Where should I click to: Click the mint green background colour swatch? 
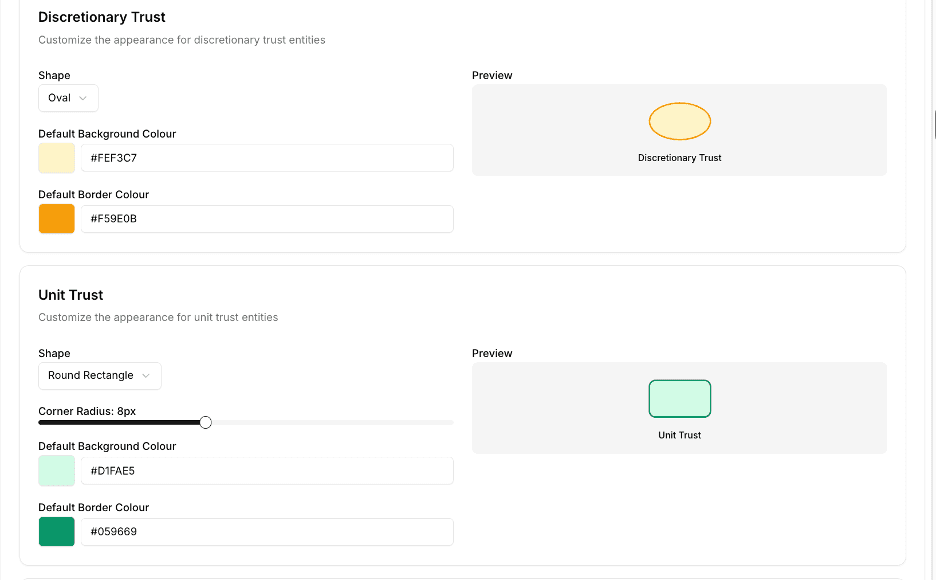[57, 471]
